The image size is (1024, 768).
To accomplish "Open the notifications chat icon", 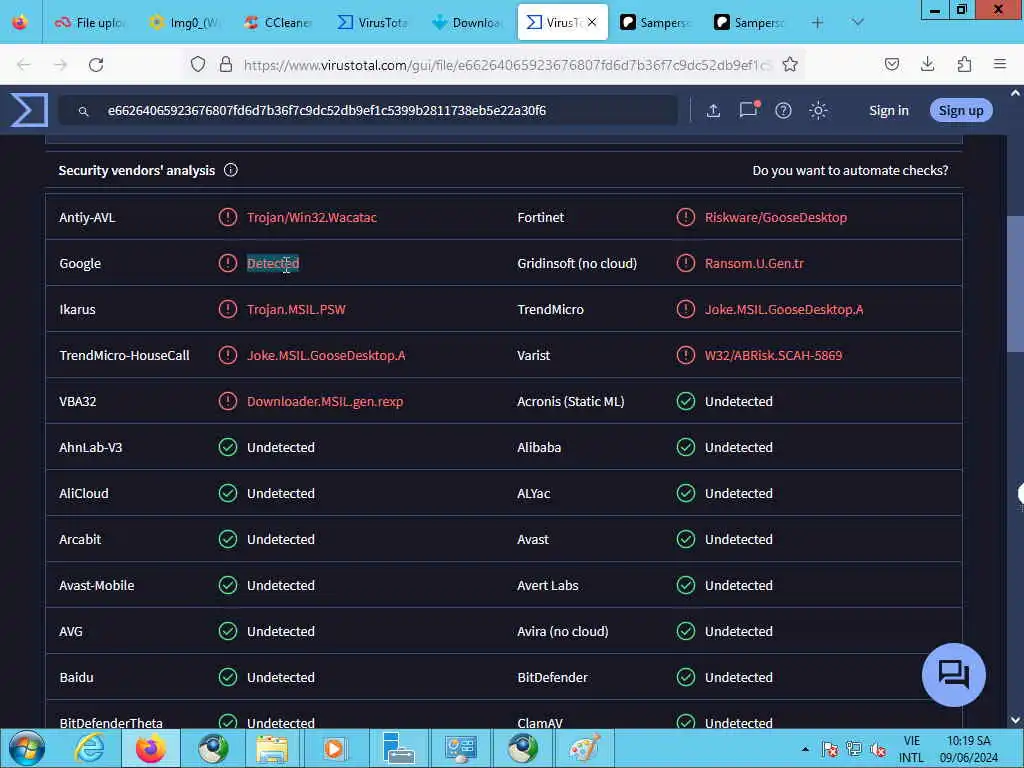I will point(749,109).
